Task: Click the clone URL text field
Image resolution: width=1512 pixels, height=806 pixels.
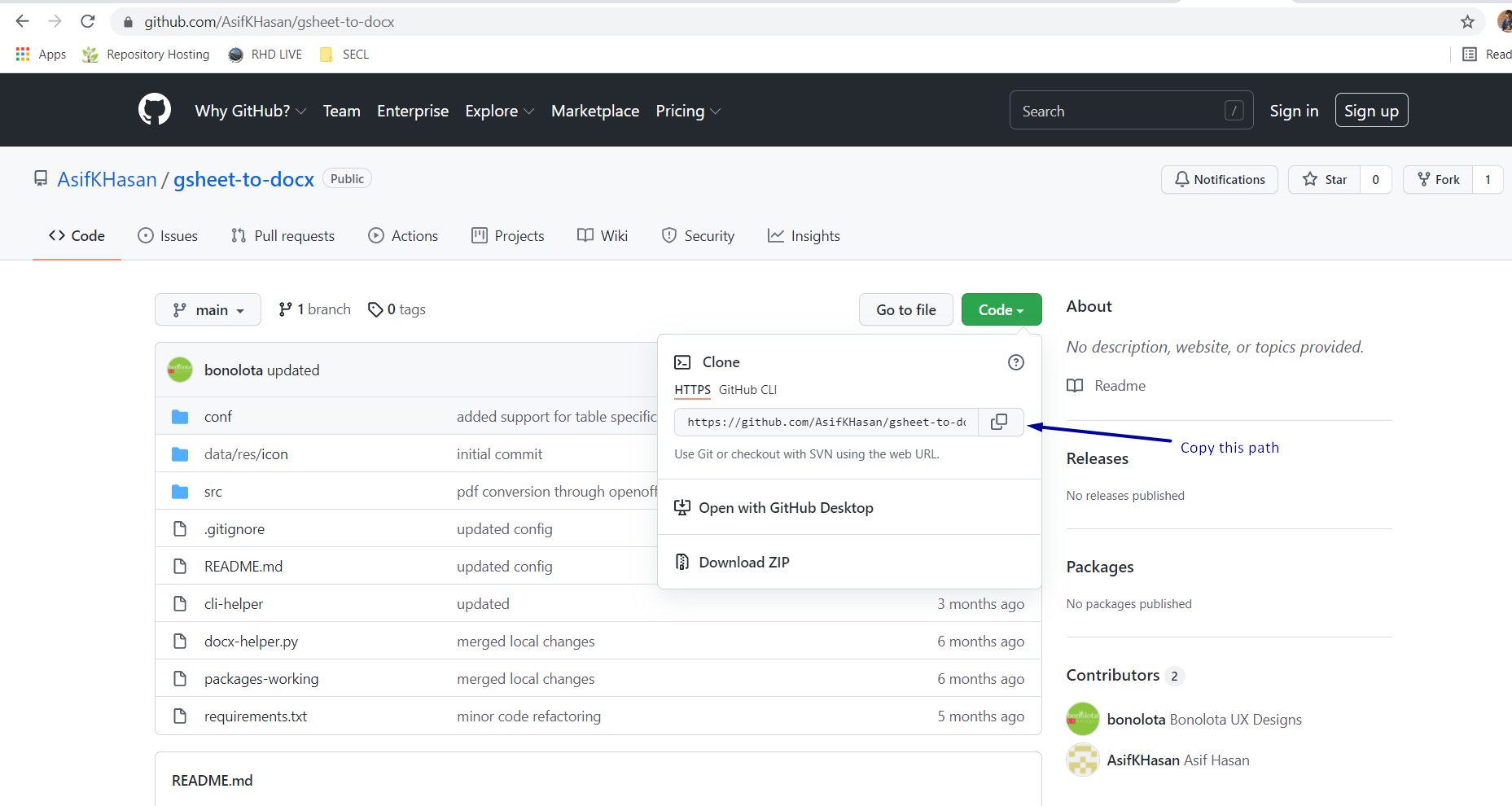Action: [826, 422]
